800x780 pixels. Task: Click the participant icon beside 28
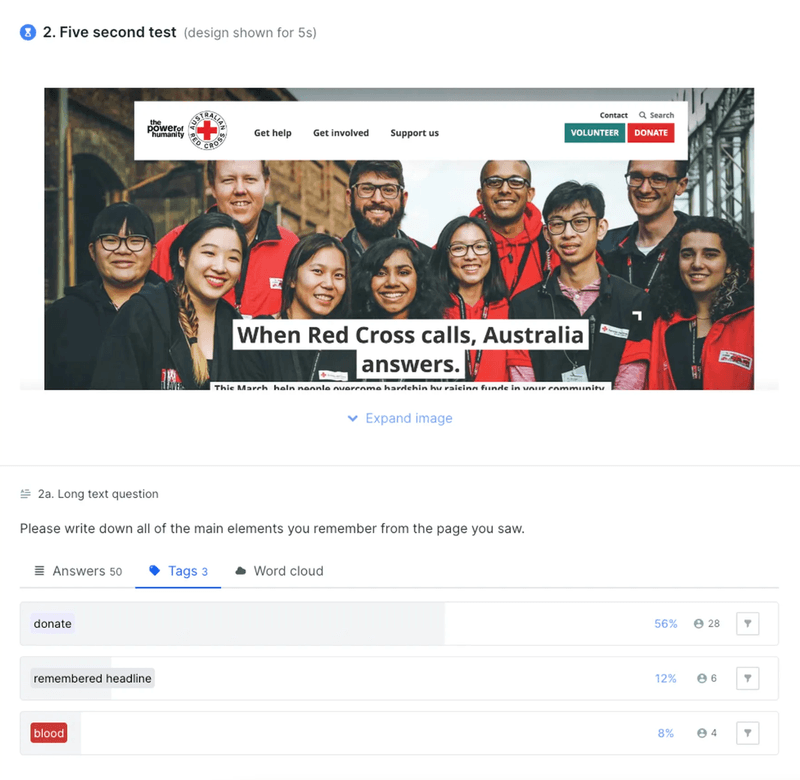point(698,623)
